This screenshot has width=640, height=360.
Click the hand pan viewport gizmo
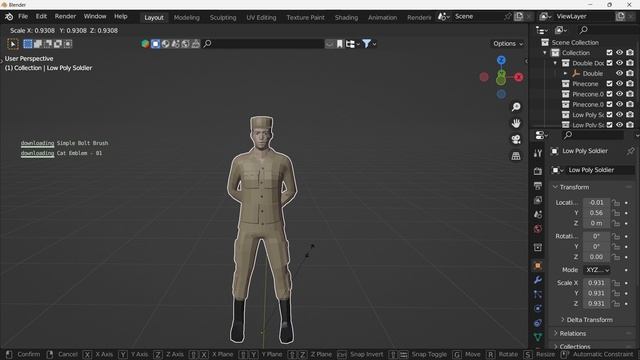click(x=516, y=123)
